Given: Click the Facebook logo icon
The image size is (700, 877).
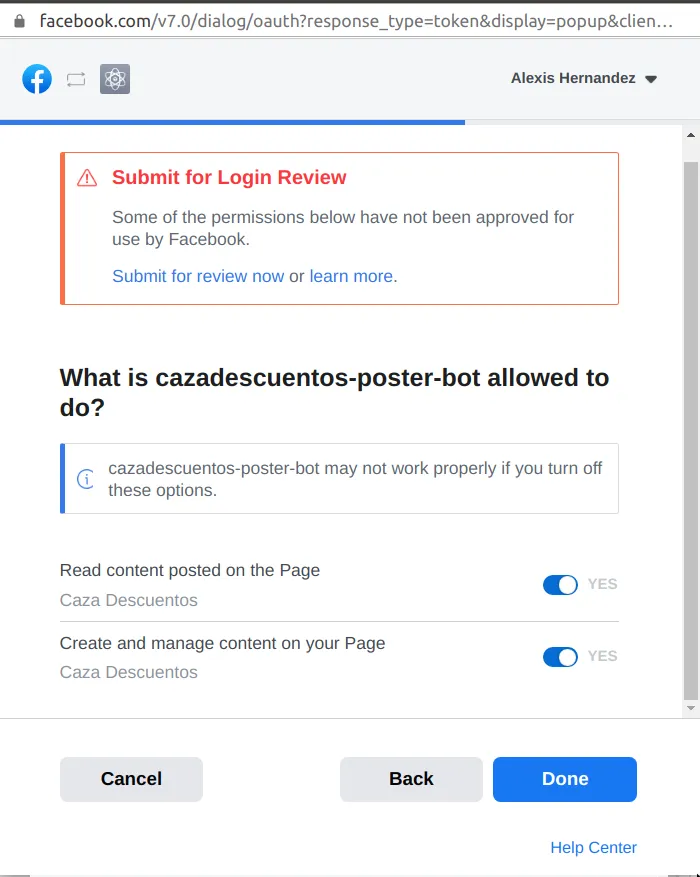Looking at the screenshot, I should [x=37, y=79].
